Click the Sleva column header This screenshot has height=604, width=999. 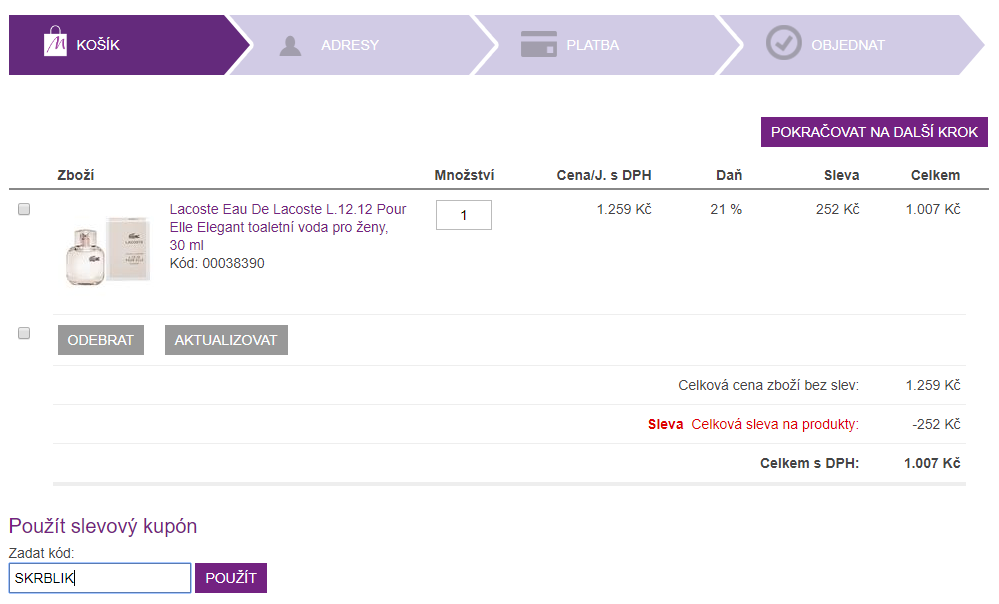point(842,175)
